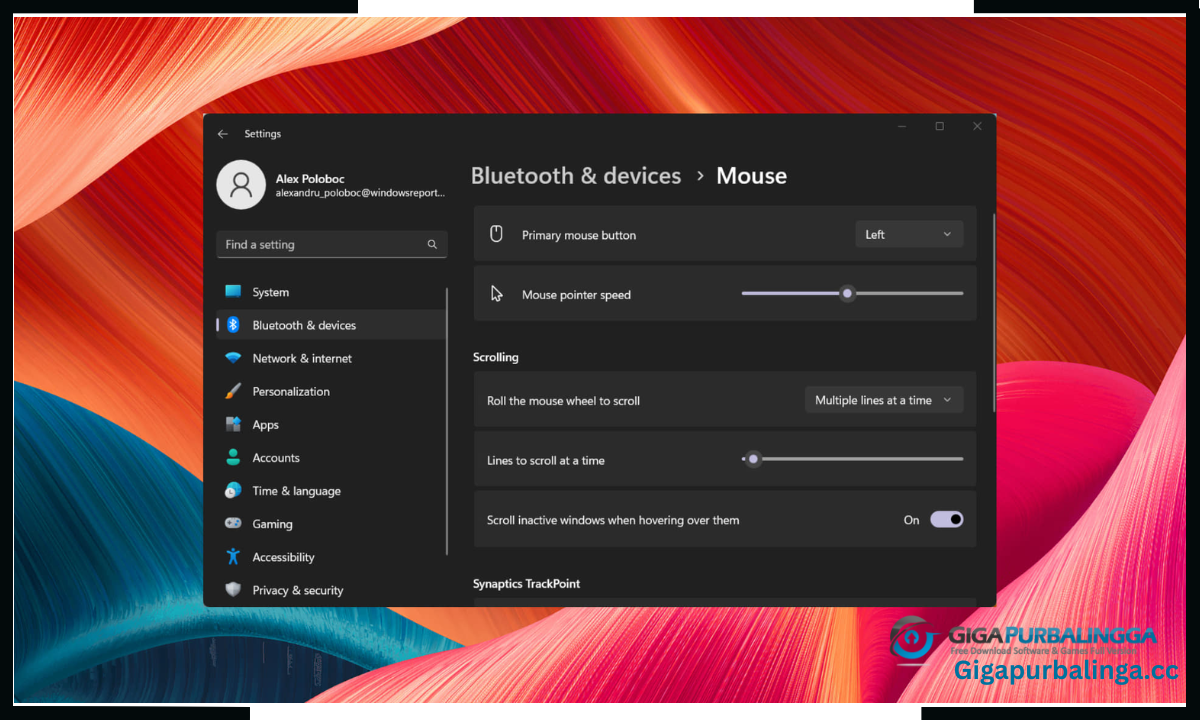
Task: Click the Gaming controller icon
Action: [233, 523]
